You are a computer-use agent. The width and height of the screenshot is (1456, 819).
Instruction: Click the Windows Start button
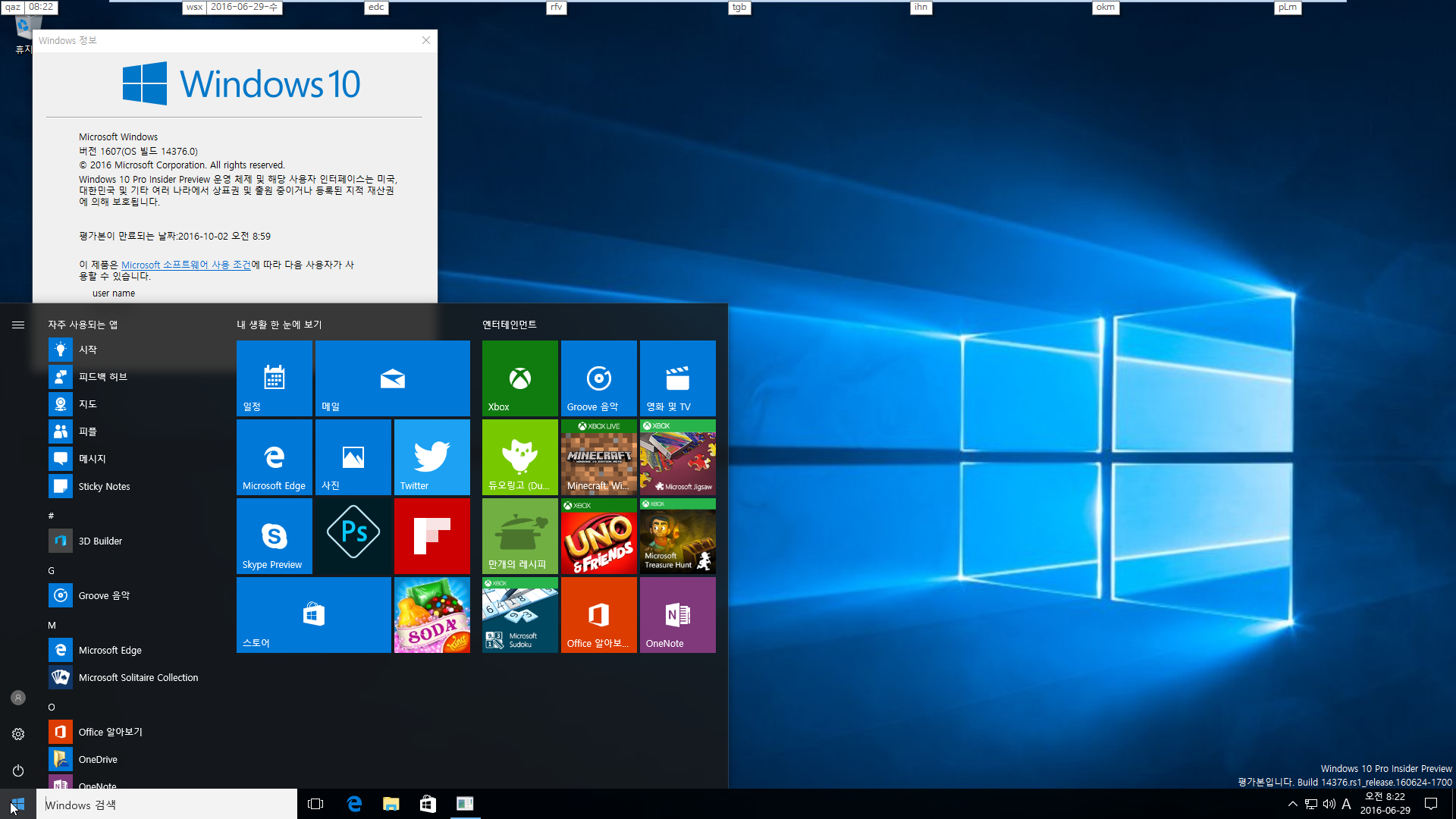pyautogui.click(x=18, y=804)
